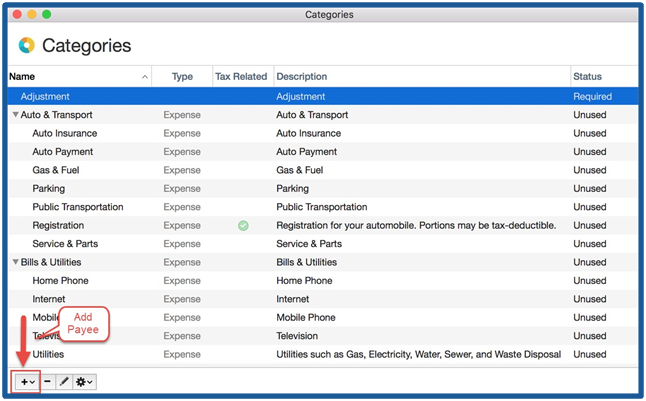Click the Tax Related column header
Viewport: 646px width, 401px height.
coord(241,77)
